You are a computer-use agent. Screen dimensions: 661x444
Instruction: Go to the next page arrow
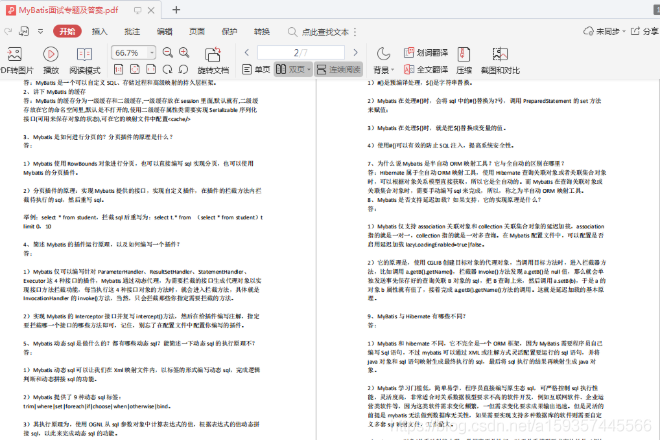pyautogui.click(x=355, y=53)
